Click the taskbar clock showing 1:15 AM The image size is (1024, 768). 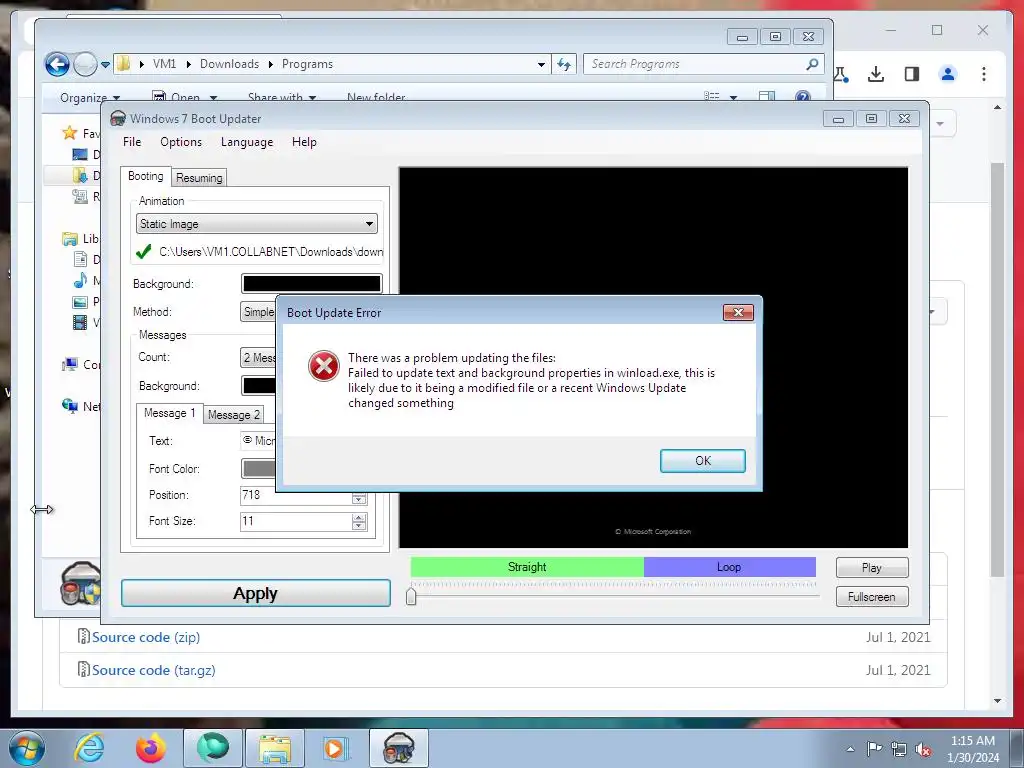point(973,749)
